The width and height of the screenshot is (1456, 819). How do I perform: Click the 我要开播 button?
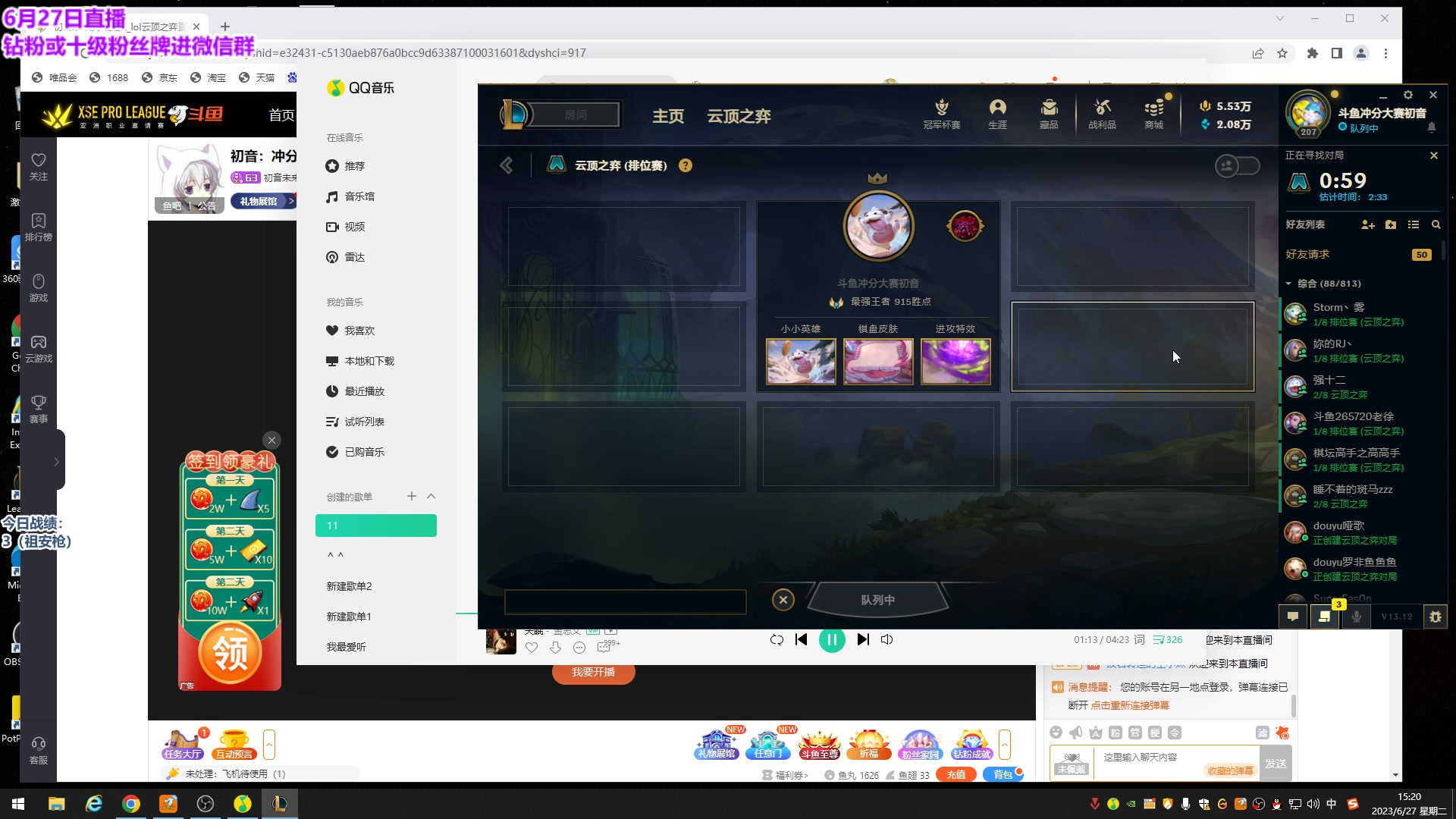pyautogui.click(x=593, y=672)
